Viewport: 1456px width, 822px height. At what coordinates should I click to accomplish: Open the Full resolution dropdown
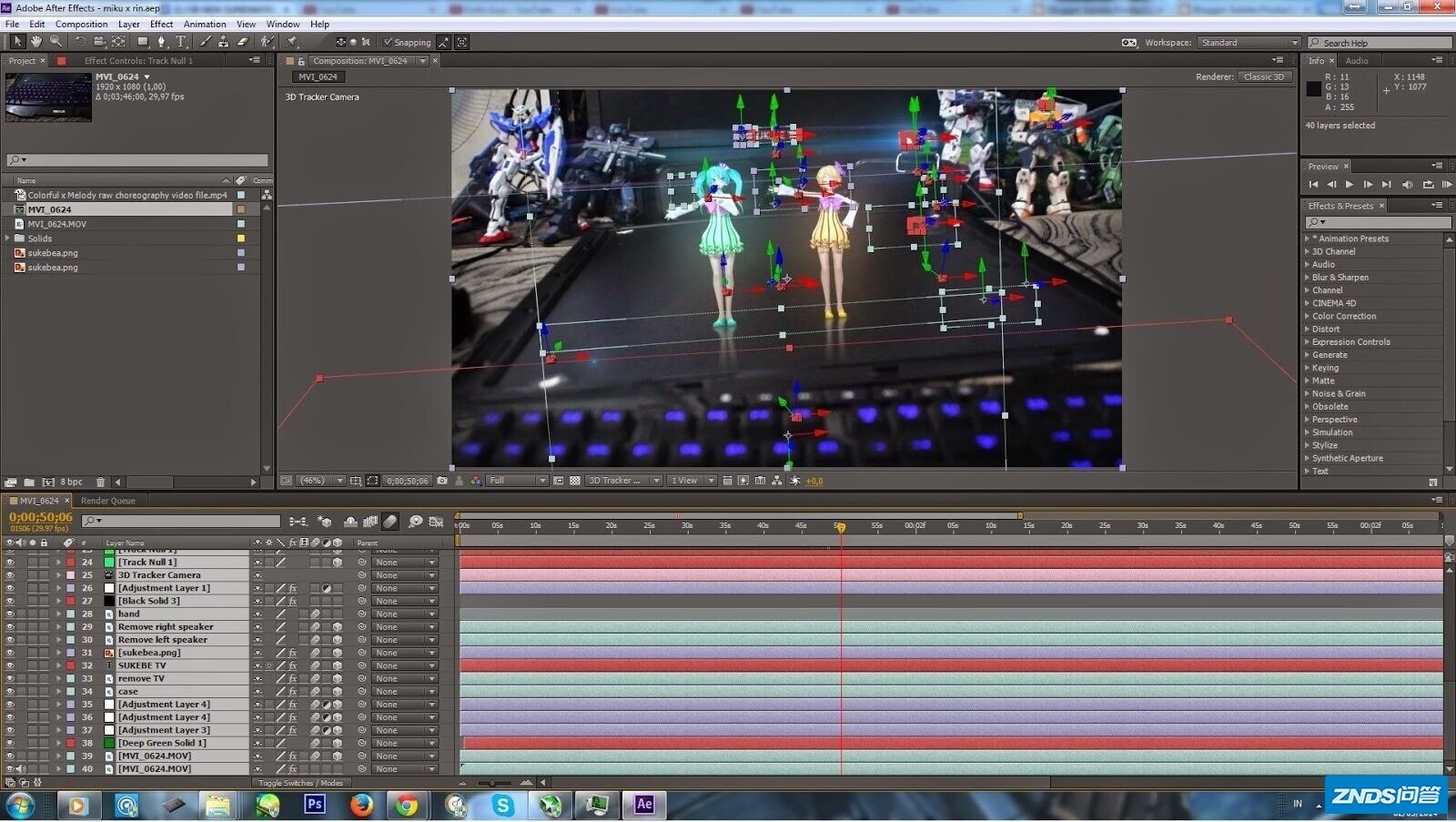[x=517, y=481]
